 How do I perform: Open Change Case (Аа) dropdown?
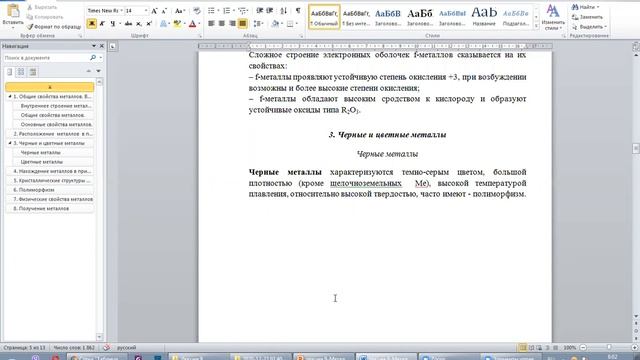[180, 11]
